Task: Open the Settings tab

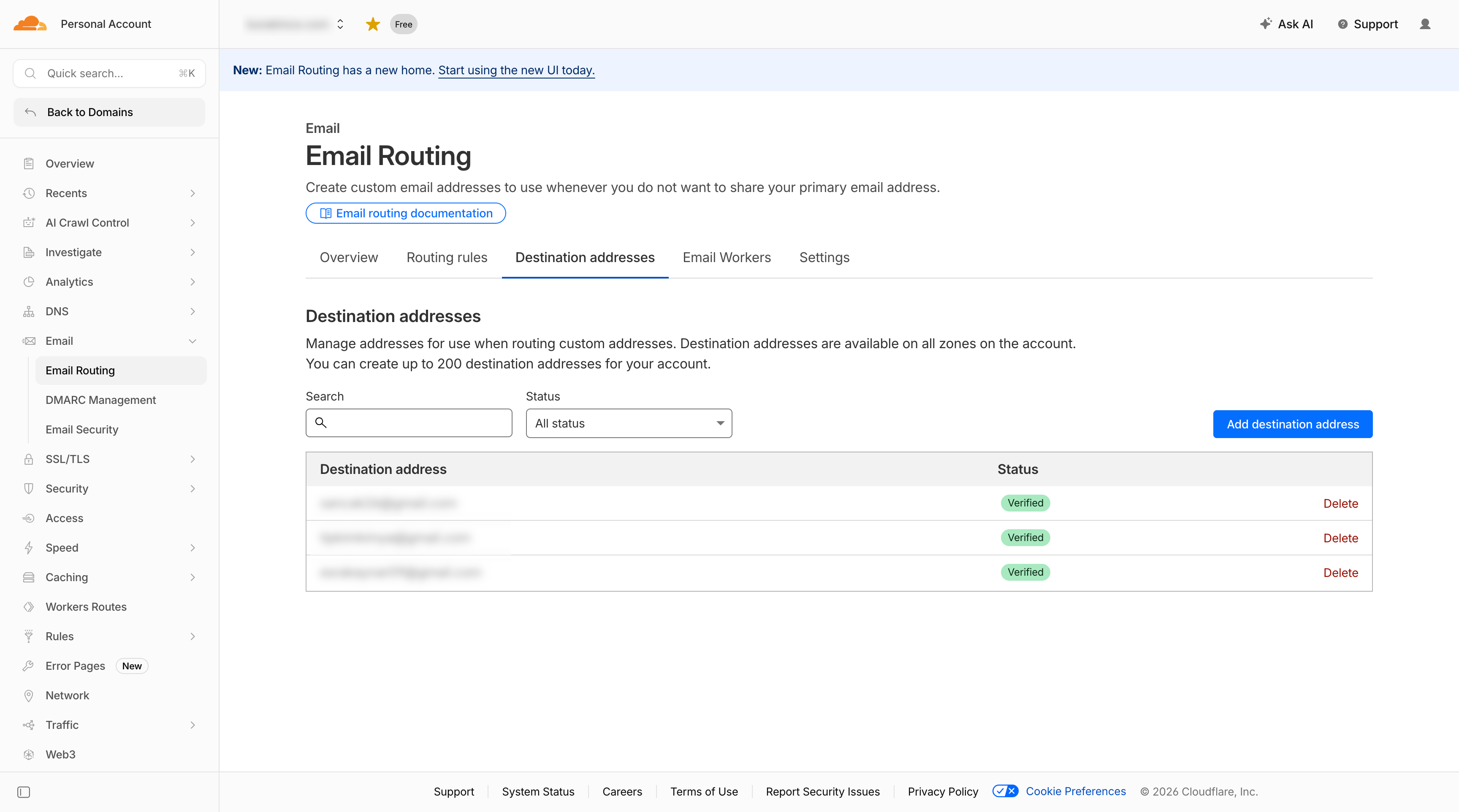Action: pos(824,257)
